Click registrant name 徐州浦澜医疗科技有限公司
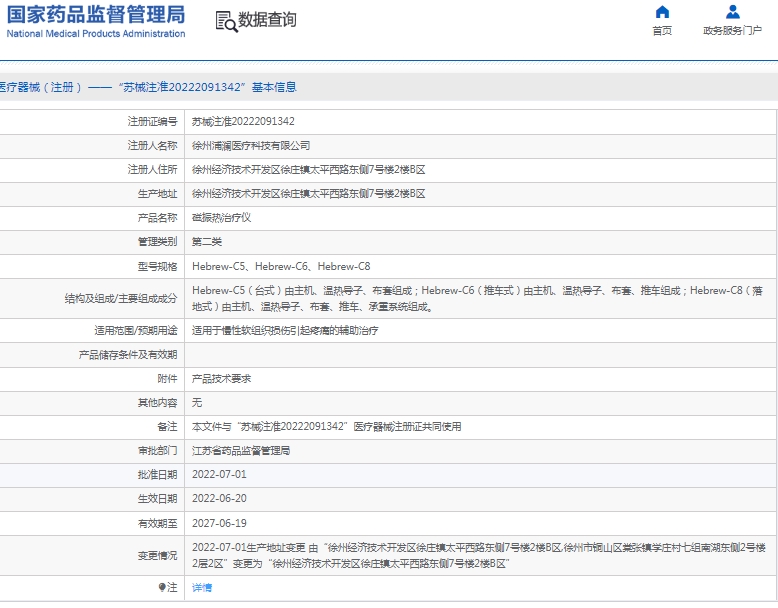This screenshot has width=778, height=608. click(251, 145)
